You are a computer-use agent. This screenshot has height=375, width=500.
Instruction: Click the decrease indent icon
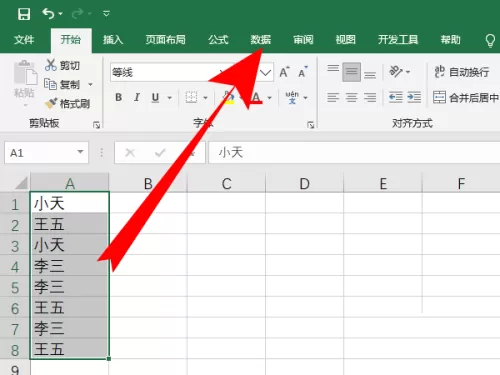pos(396,97)
